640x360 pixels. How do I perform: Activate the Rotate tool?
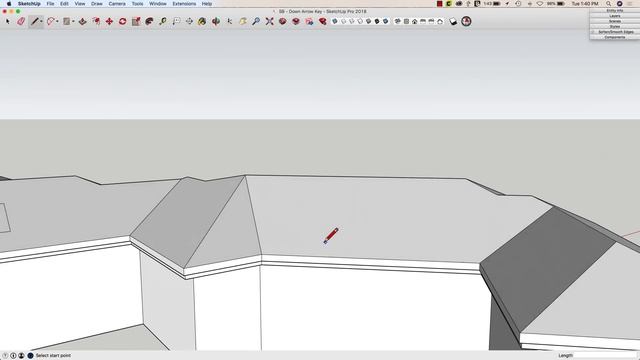122,21
